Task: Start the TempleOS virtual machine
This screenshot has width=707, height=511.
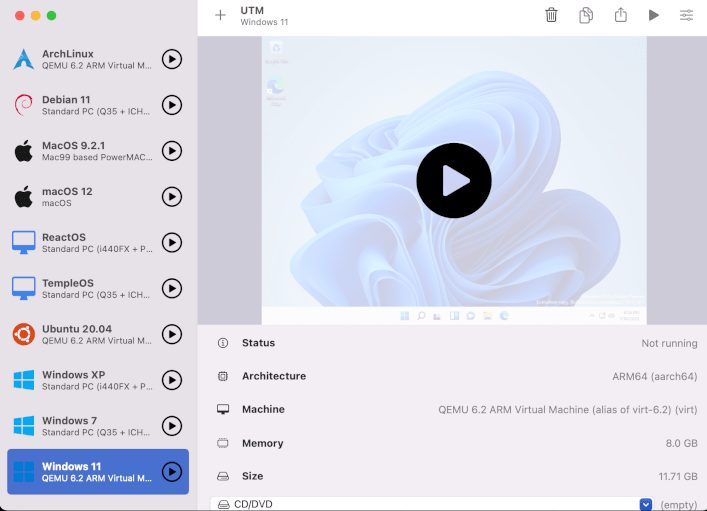Action: 172,288
